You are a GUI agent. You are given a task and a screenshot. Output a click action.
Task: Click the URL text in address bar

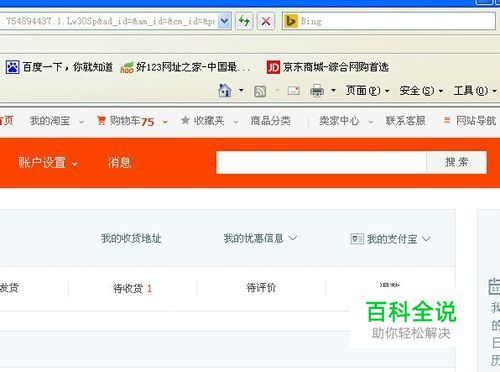[x=108, y=21]
